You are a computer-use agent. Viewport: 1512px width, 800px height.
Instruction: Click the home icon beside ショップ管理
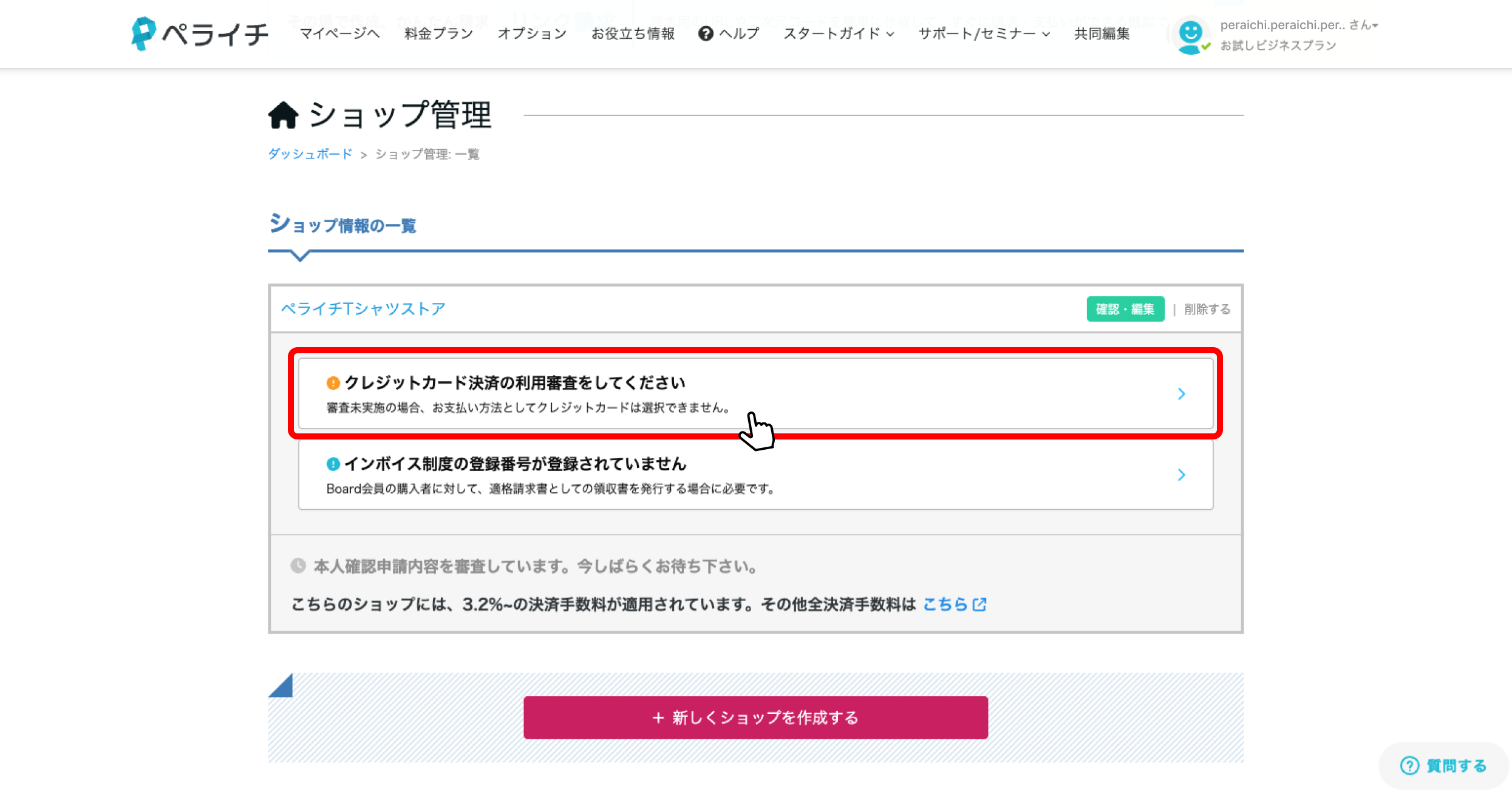[x=283, y=115]
